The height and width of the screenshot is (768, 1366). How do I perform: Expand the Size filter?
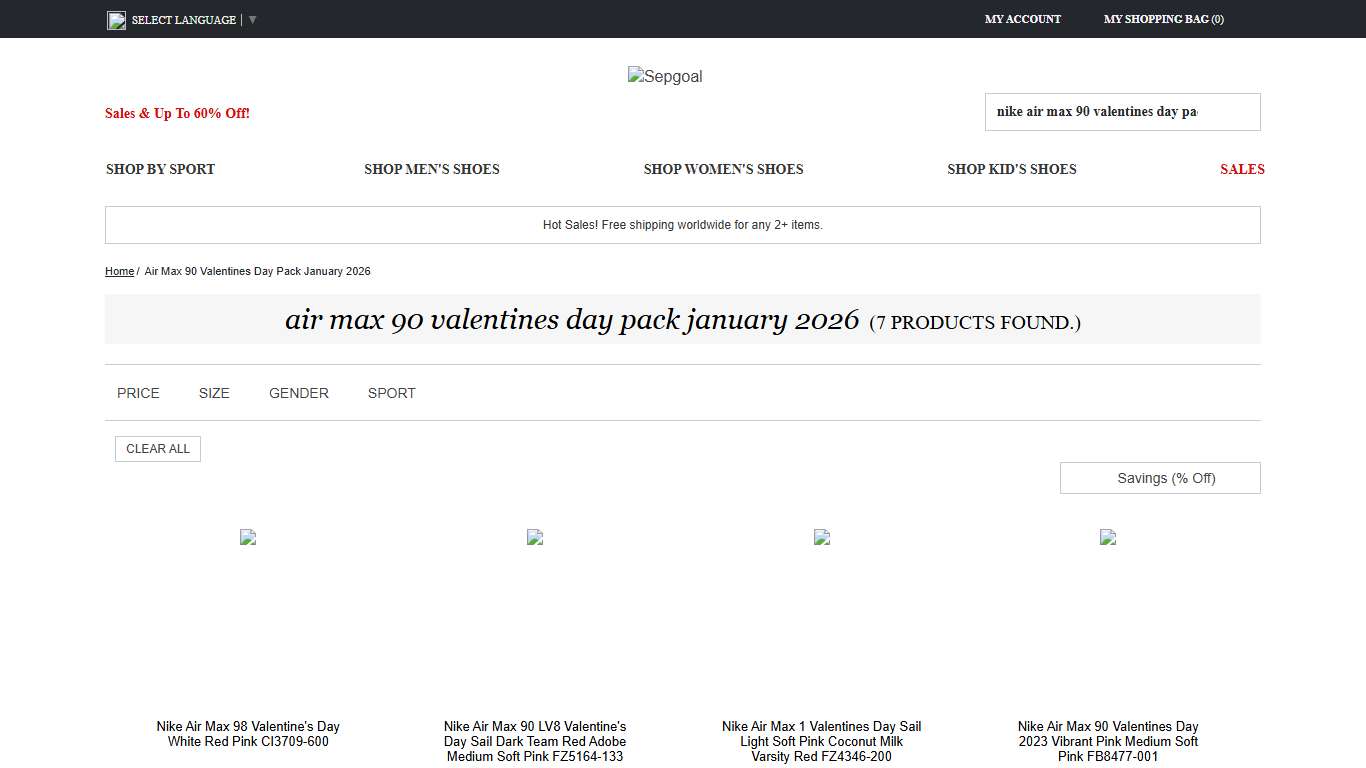tap(214, 393)
